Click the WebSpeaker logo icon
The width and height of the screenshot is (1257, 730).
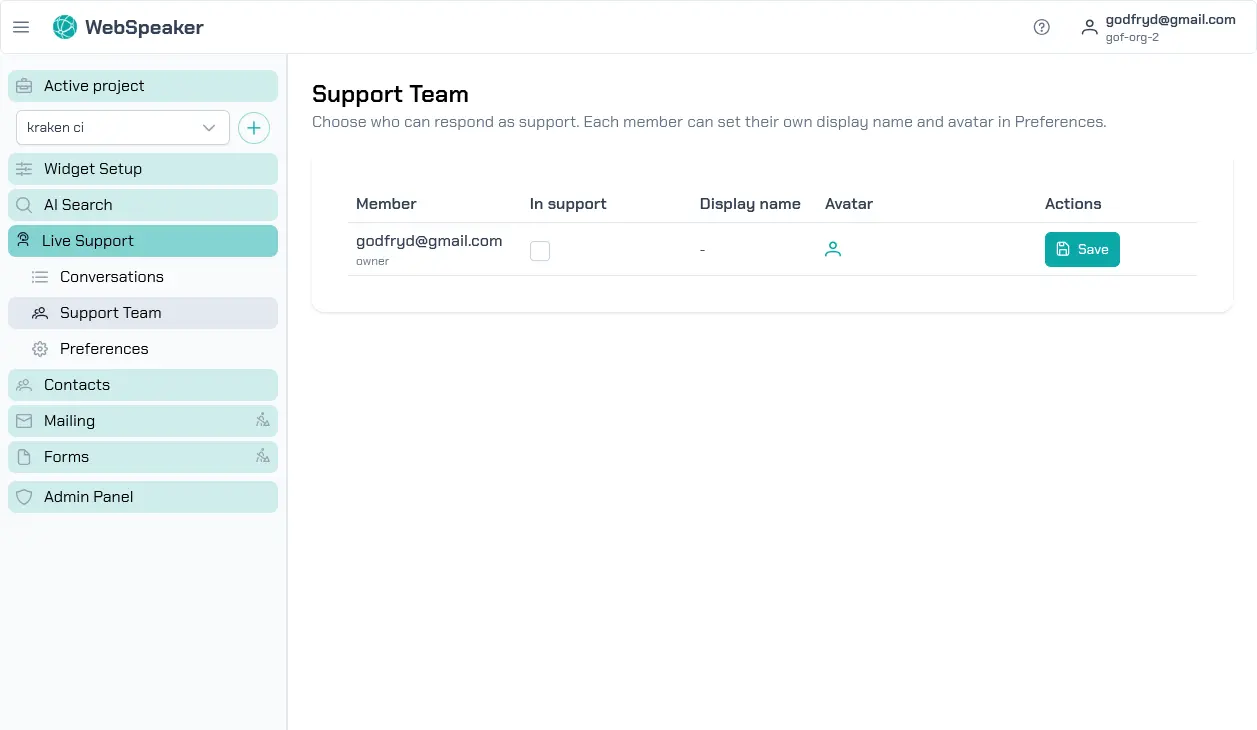(x=64, y=27)
